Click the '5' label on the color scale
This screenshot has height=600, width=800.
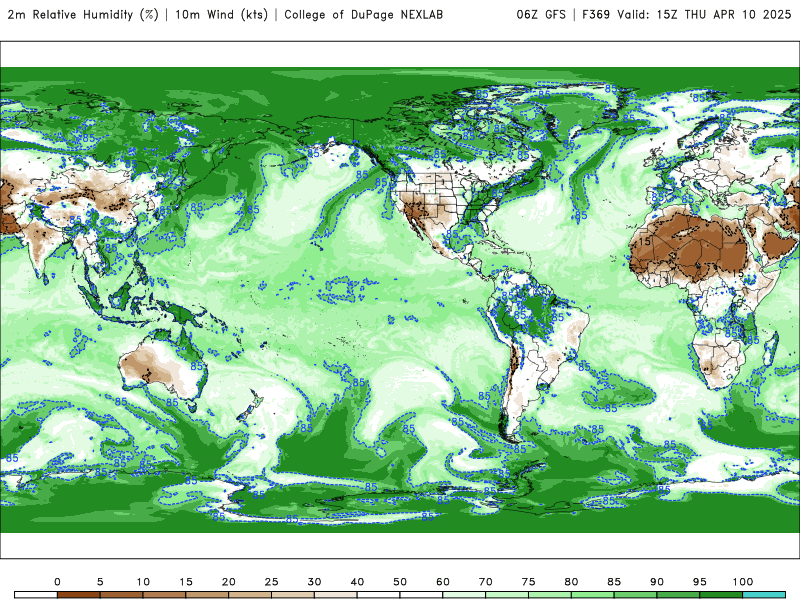100,582
